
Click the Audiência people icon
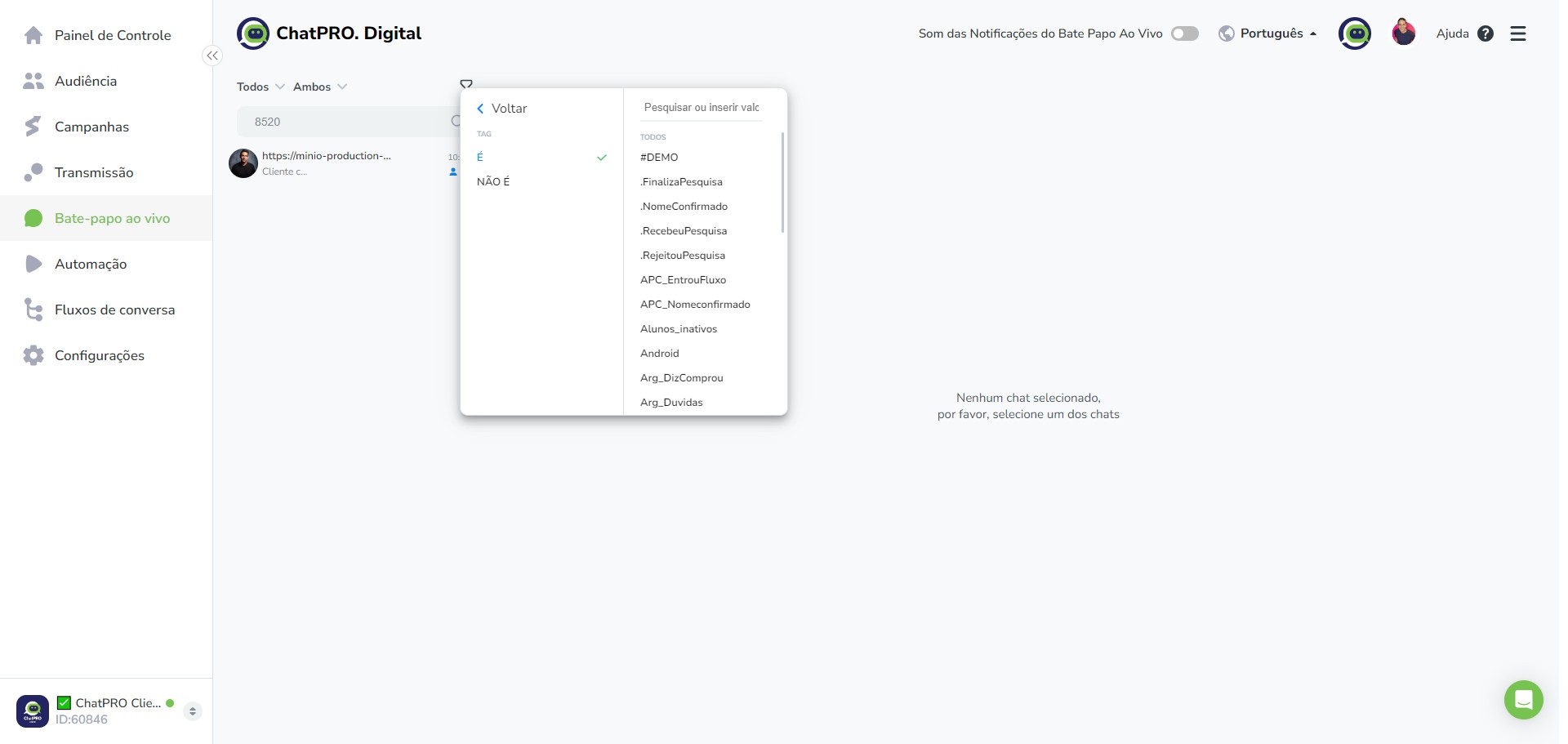(x=33, y=81)
